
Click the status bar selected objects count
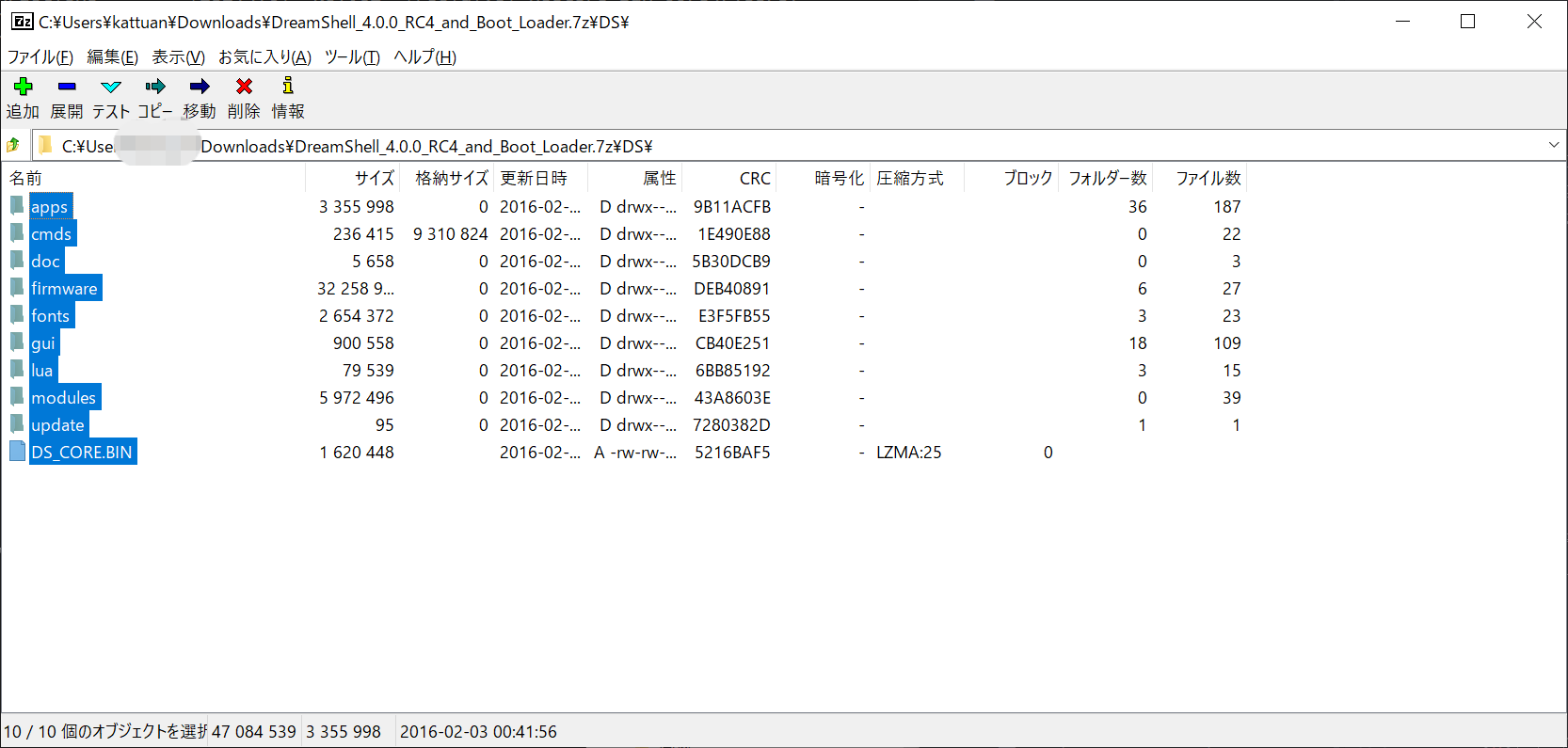[x=104, y=731]
